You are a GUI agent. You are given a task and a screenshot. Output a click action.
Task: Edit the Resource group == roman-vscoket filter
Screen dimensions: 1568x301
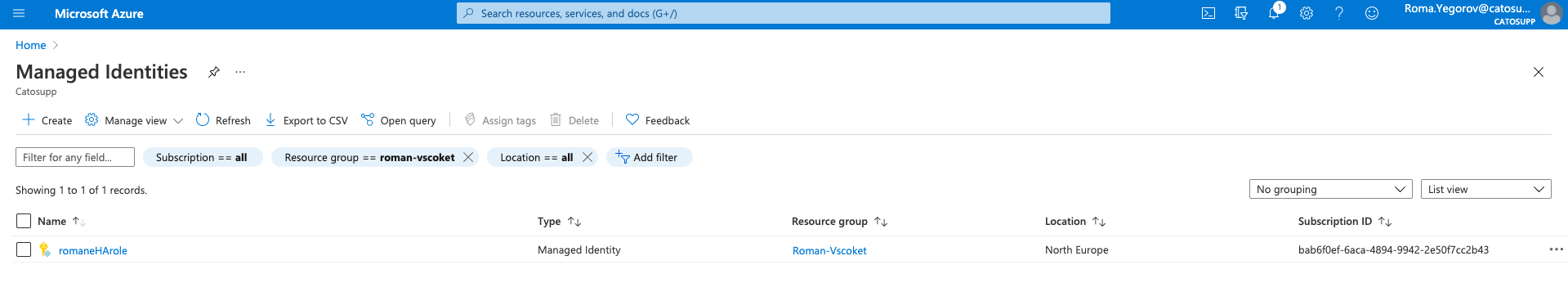pyautogui.click(x=369, y=157)
